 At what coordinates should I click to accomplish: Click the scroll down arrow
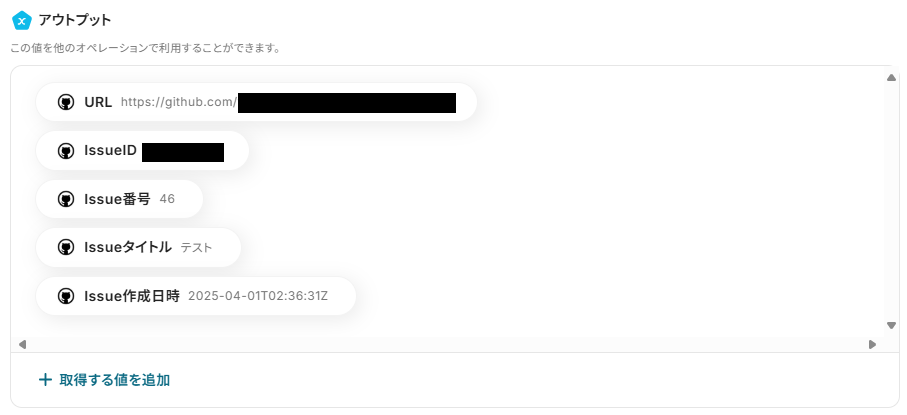[891, 325]
